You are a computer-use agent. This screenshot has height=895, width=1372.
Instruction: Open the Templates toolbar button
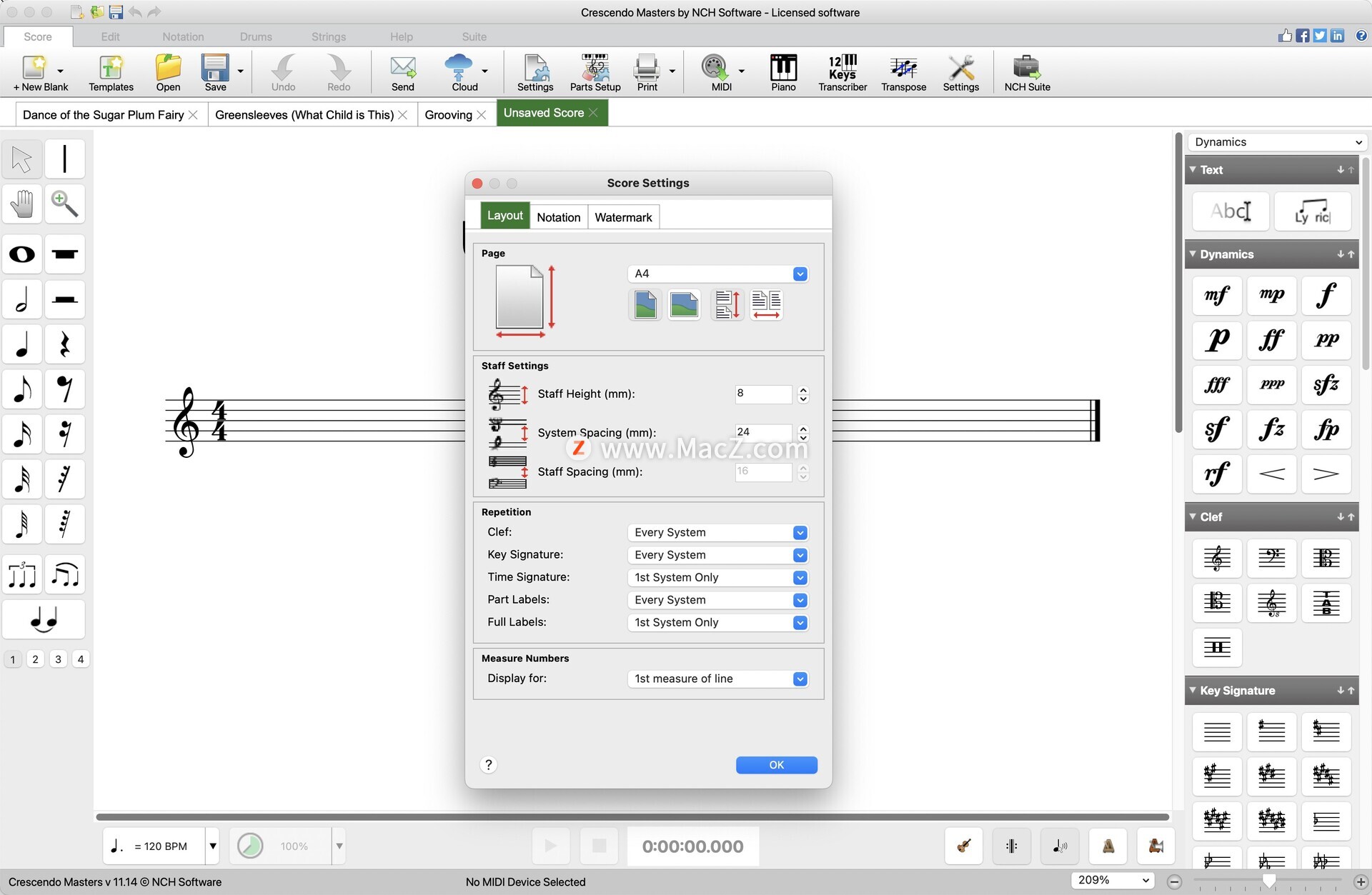(x=111, y=73)
